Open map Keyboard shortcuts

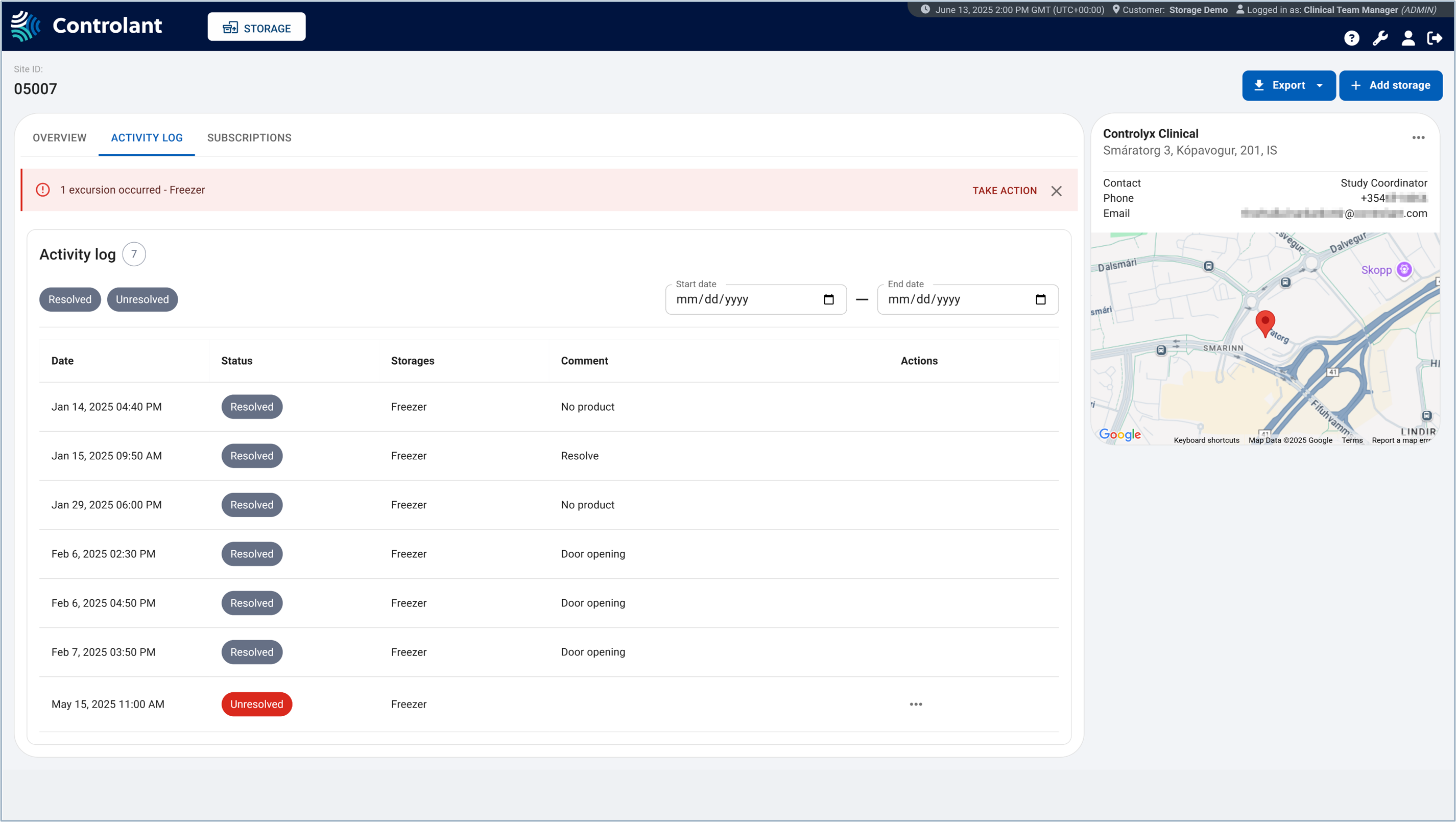1206,440
